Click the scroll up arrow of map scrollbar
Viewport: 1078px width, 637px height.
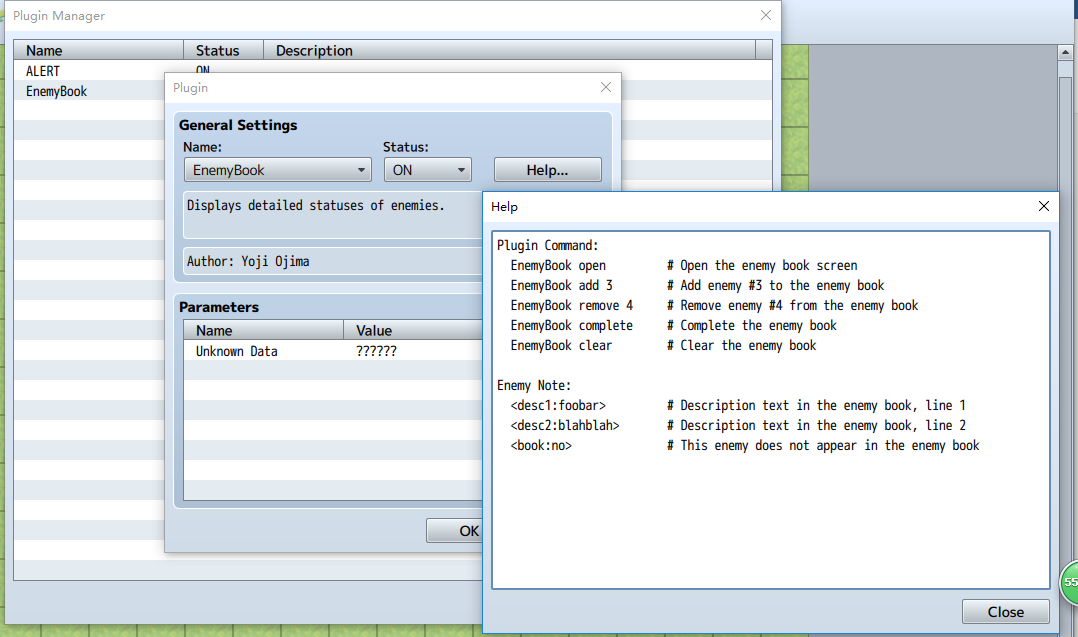tap(1065, 52)
